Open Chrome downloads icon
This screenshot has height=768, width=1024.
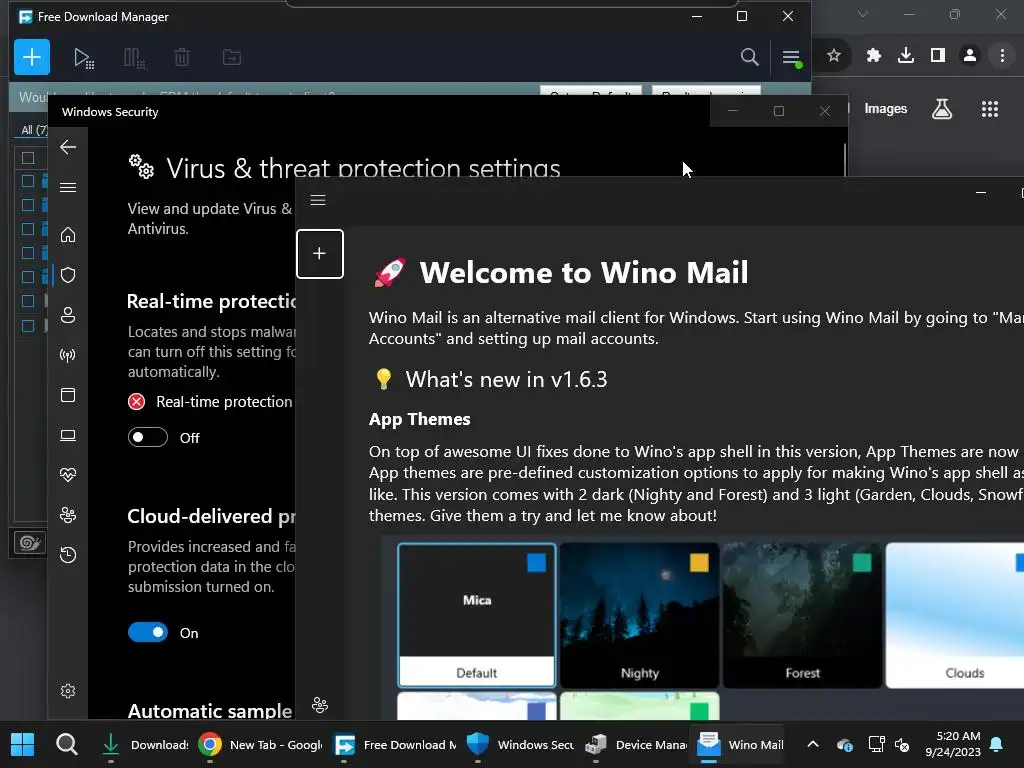pos(906,56)
